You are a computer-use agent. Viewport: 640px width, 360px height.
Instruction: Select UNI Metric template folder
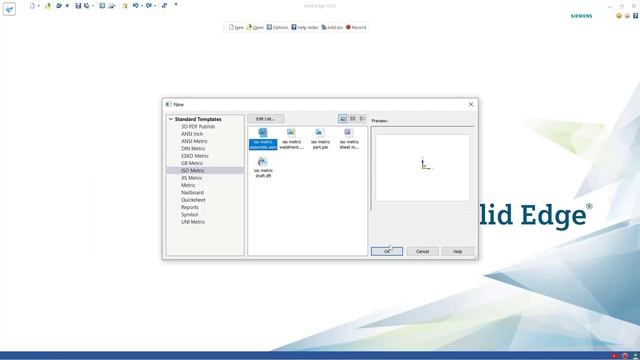[x=193, y=222]
